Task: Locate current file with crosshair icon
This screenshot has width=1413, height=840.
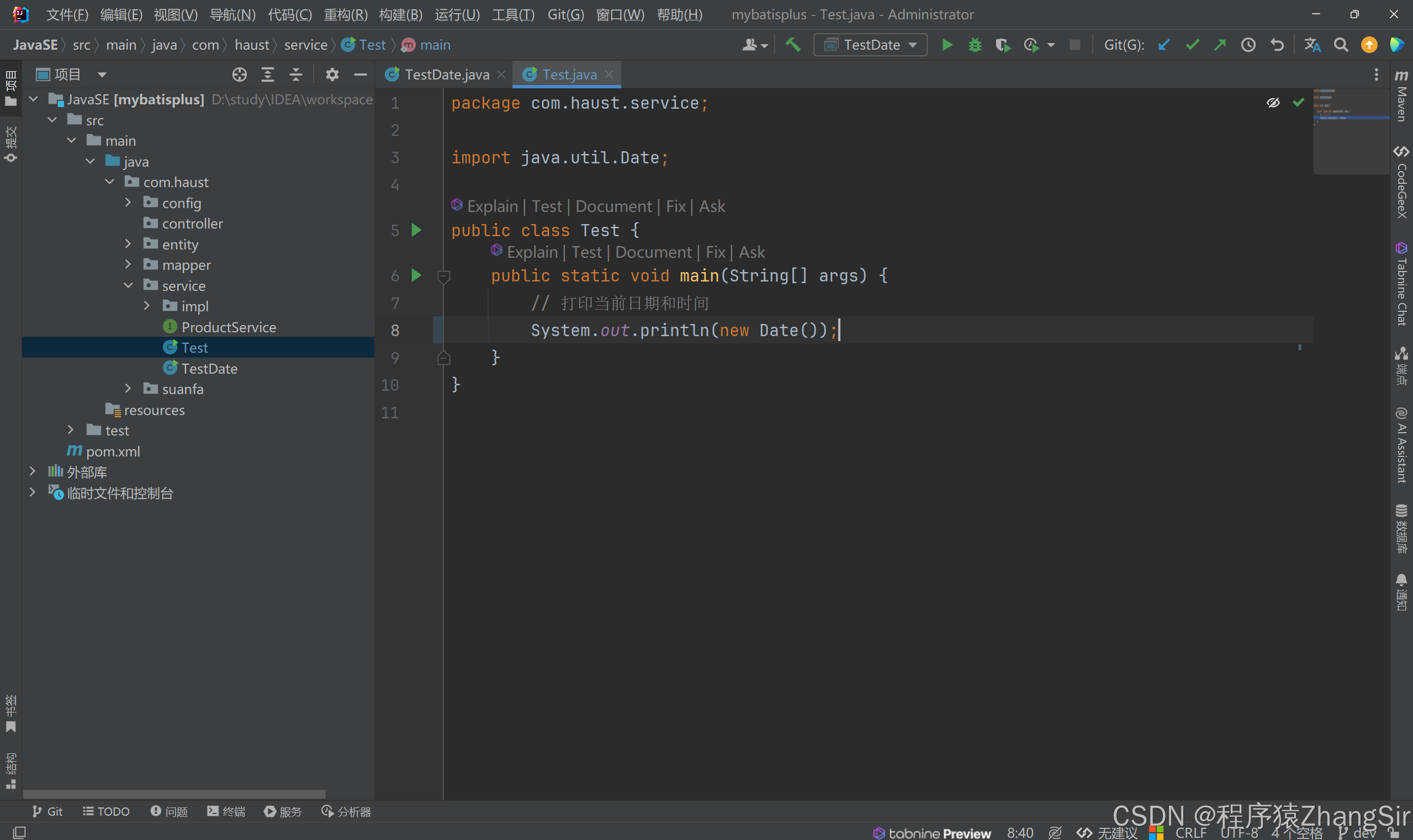Action: (x=240, y=75)
